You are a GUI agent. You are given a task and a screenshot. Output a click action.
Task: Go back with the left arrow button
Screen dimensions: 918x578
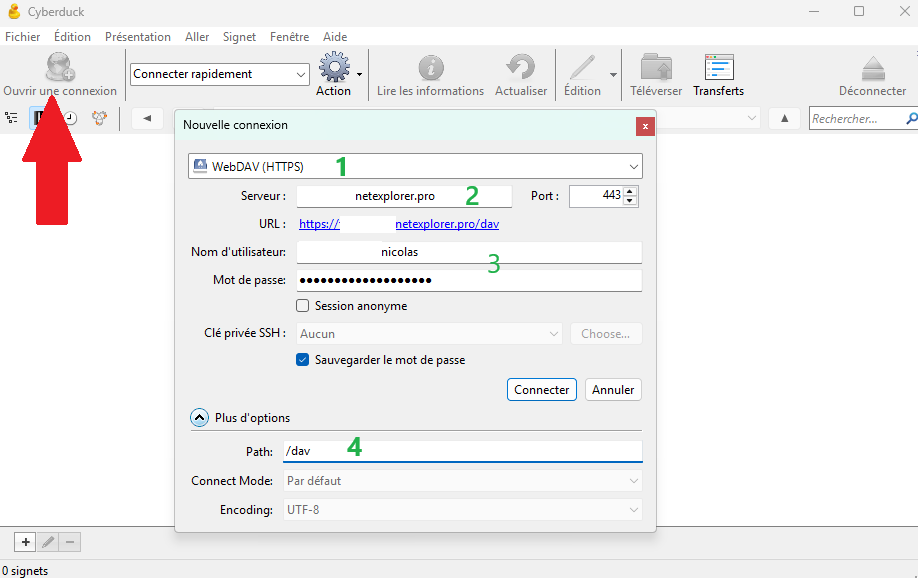[147, 118]
